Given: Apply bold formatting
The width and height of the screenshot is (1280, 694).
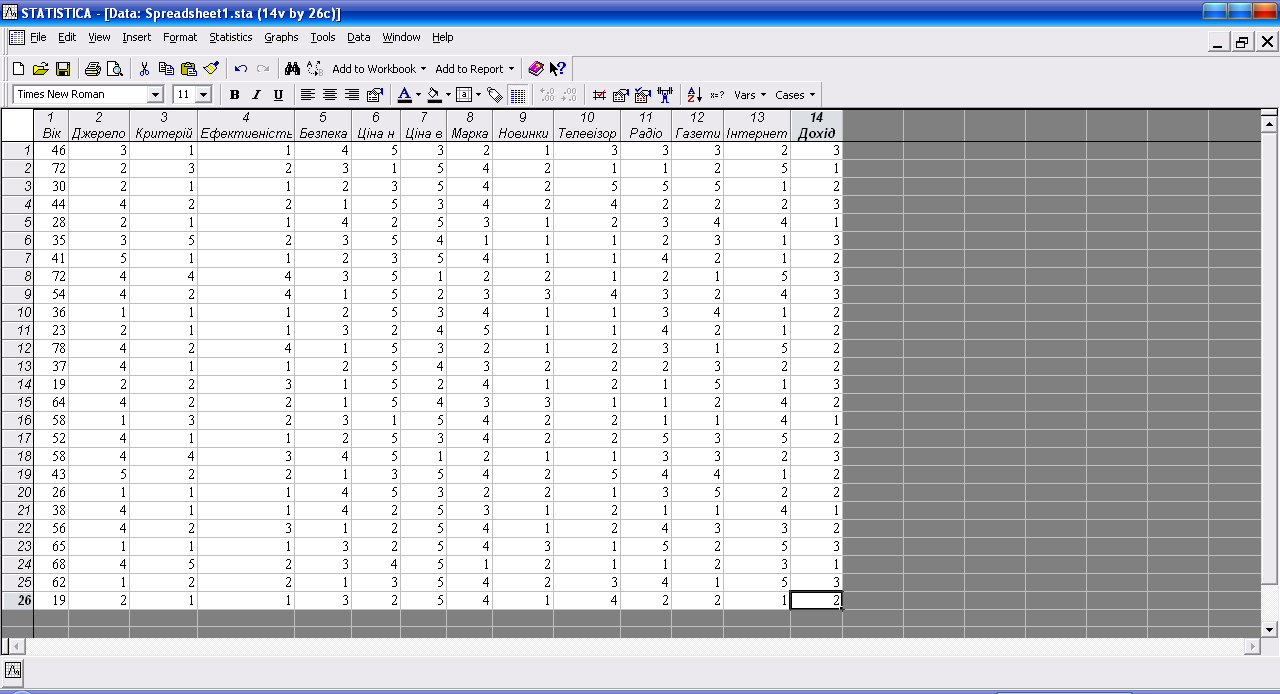Looking at the screenshot, I should (234, 95).
